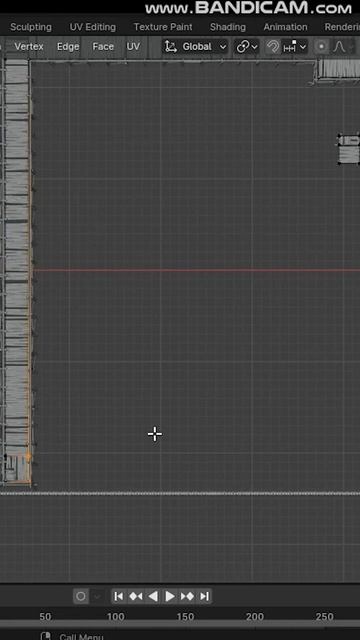Switch to the Sculpting workspace tab

click(x=31, y=27)
